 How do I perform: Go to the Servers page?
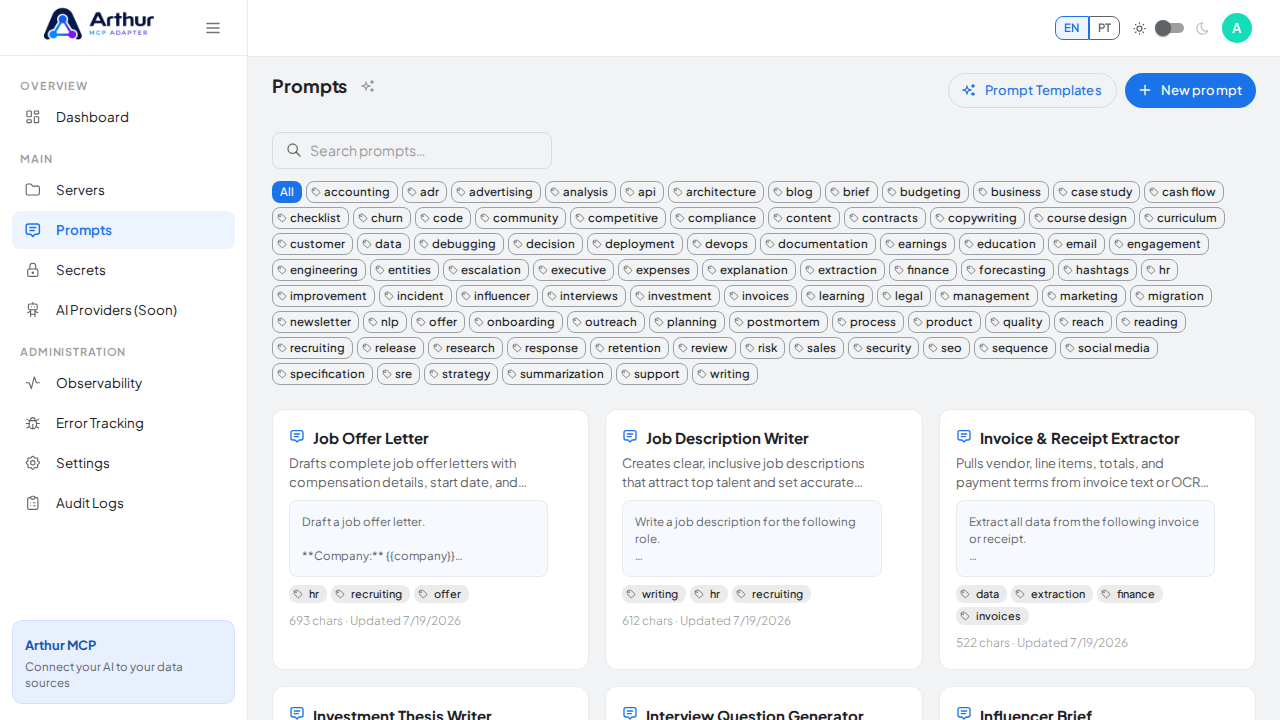pyautogui.click(x=123, y=190)
